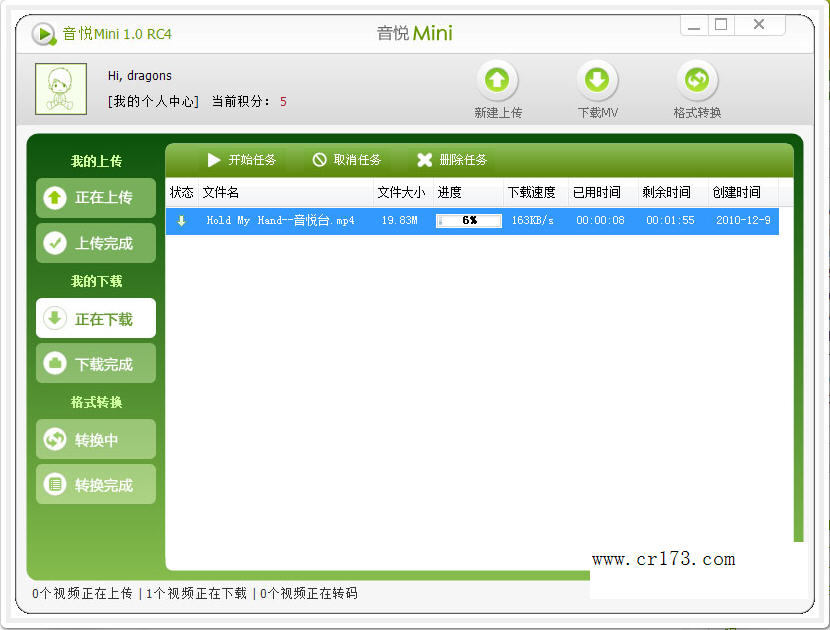The width and height of the screenshot is (830, 630).
Task: Delete the task with 删除任务
Action: click(x=452, y=160)
